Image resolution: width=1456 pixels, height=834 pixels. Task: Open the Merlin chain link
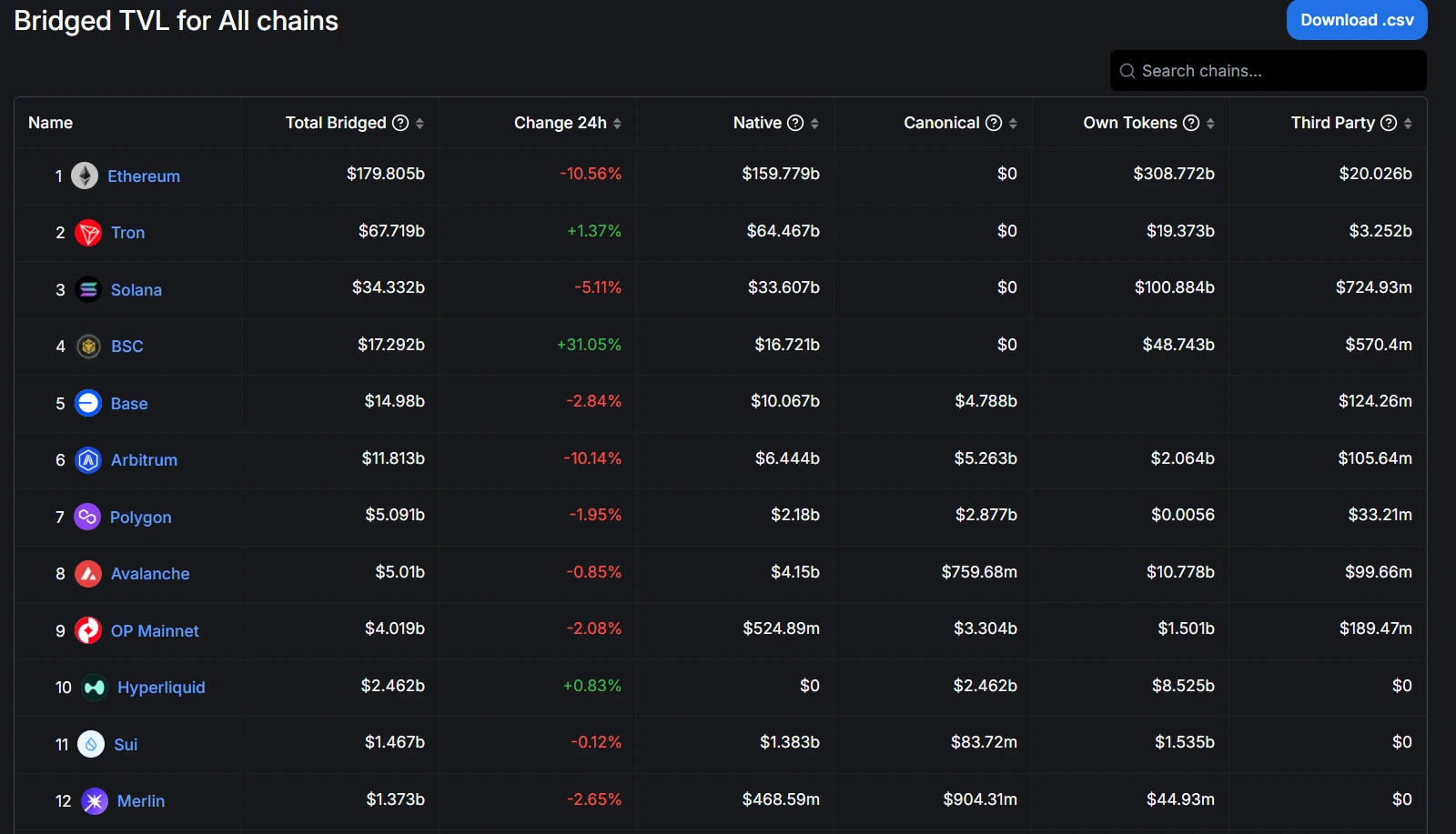(x=141, y=801)
